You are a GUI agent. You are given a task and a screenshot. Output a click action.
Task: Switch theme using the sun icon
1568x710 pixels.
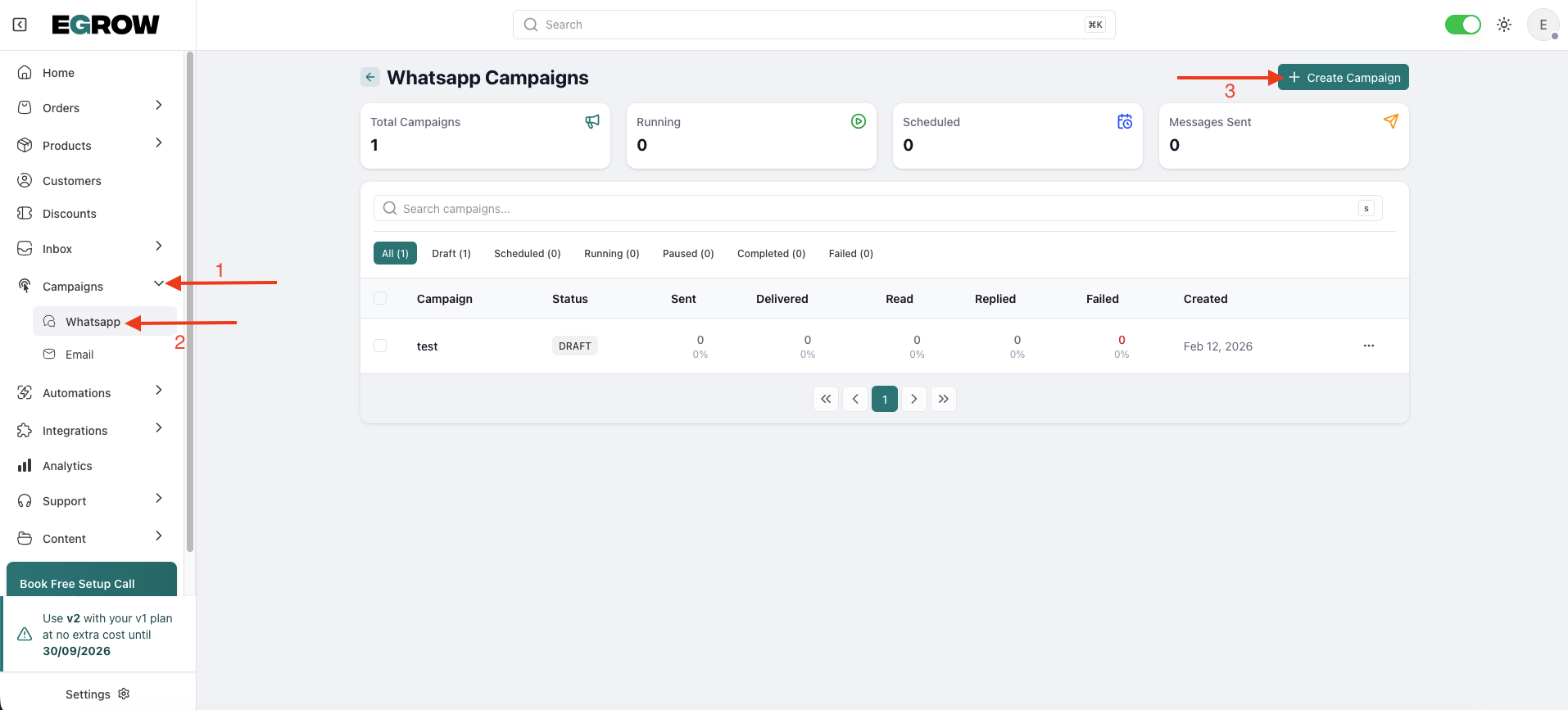click(1504, 25)
